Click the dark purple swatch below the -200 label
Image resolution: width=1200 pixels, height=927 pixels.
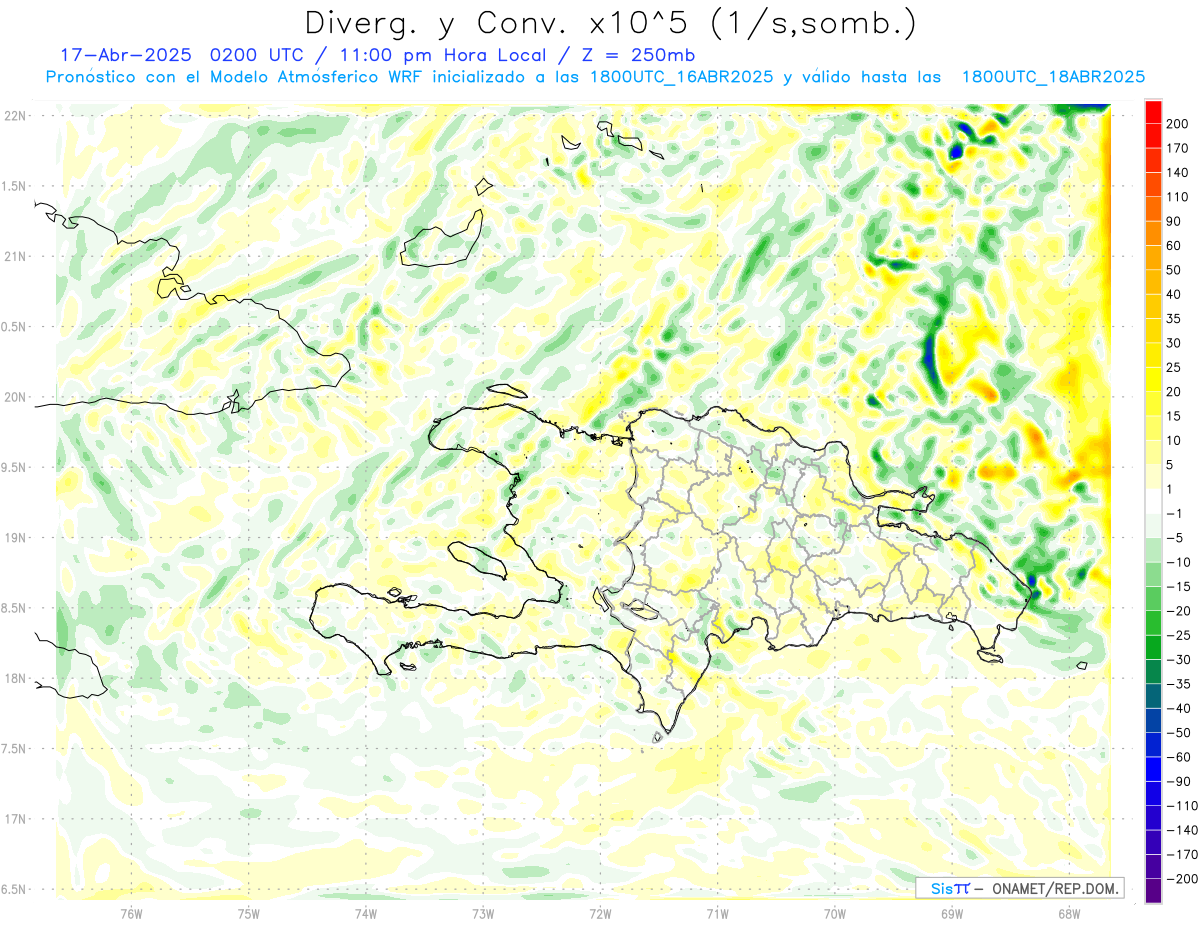point(1153,890)
